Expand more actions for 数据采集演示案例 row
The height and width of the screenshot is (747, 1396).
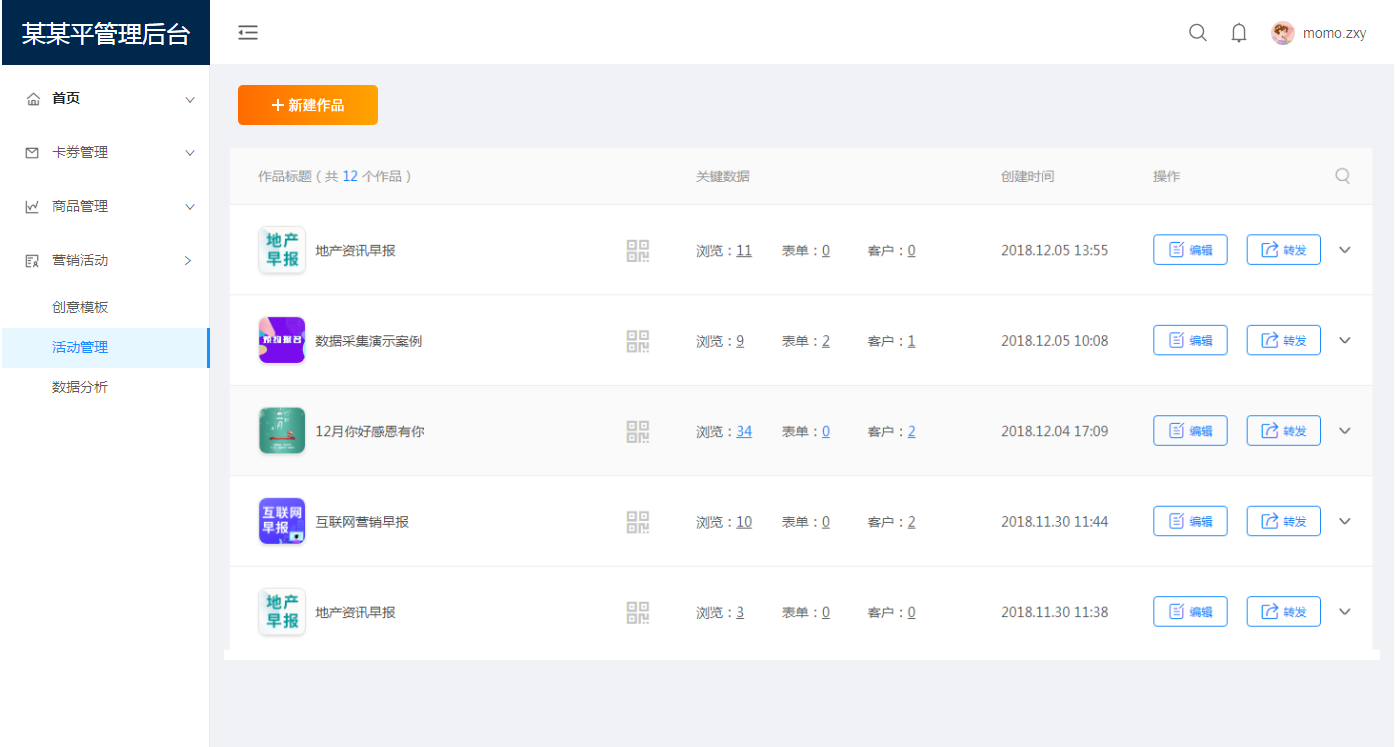click(1345, 340)
